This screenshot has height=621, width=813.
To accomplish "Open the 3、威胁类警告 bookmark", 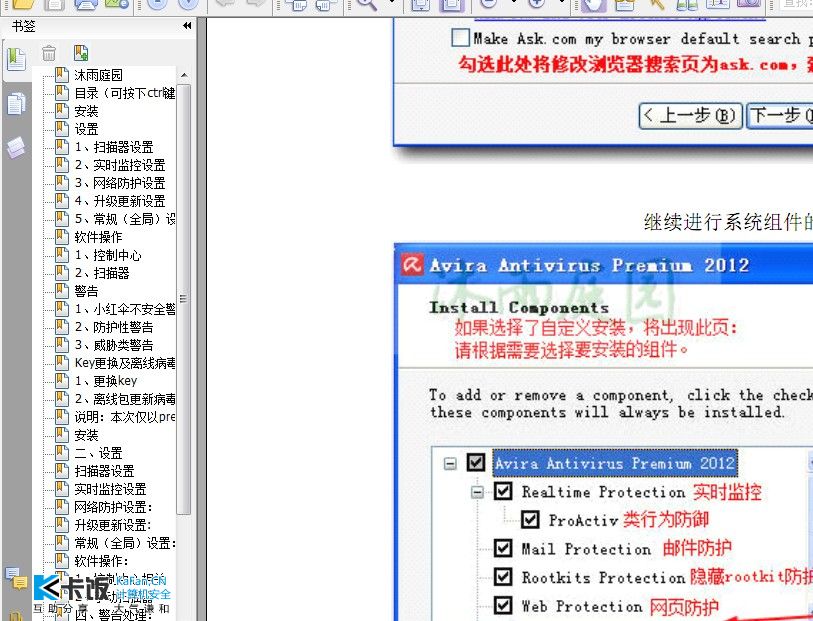I will [x=114, y=345].
